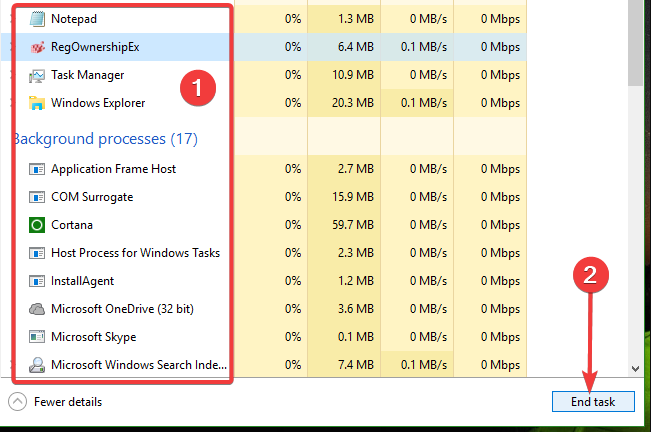
Task: Click Microsoft Skype's 0.1 MB memory value
Action: click(356, 337)
